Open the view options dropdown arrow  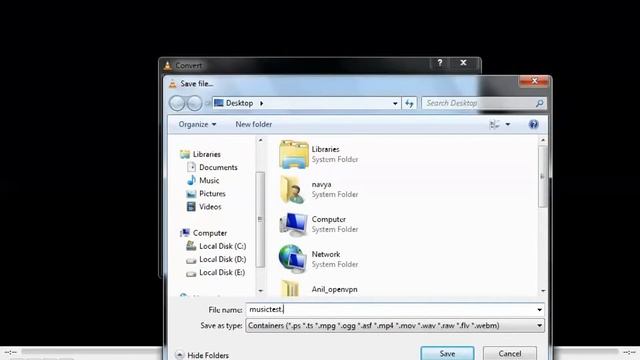pyautogui.click(x=508, y=124)
